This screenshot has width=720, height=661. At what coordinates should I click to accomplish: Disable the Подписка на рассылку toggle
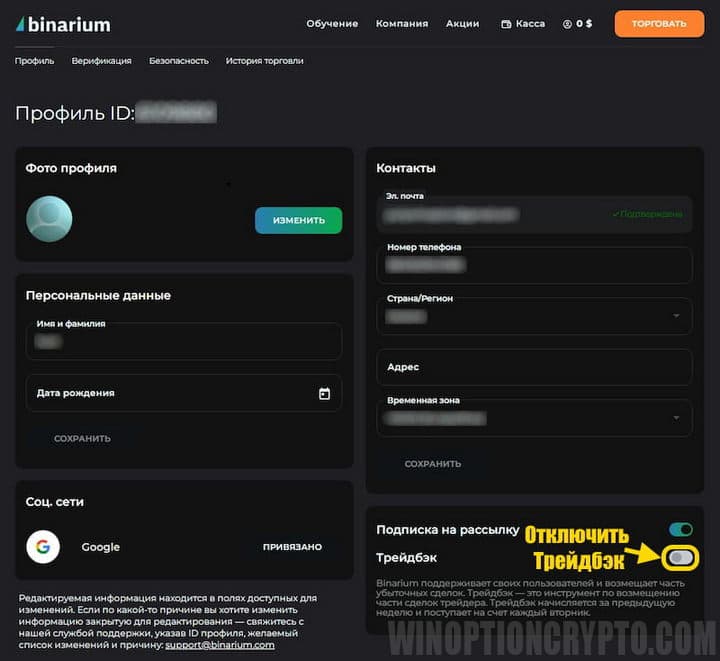[x=681, y=529]
